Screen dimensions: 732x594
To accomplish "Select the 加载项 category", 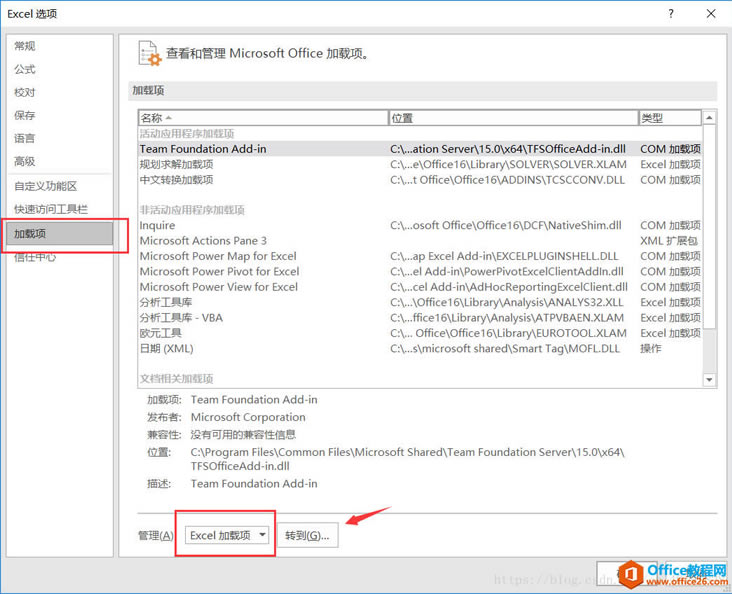I will click(59, 233).
